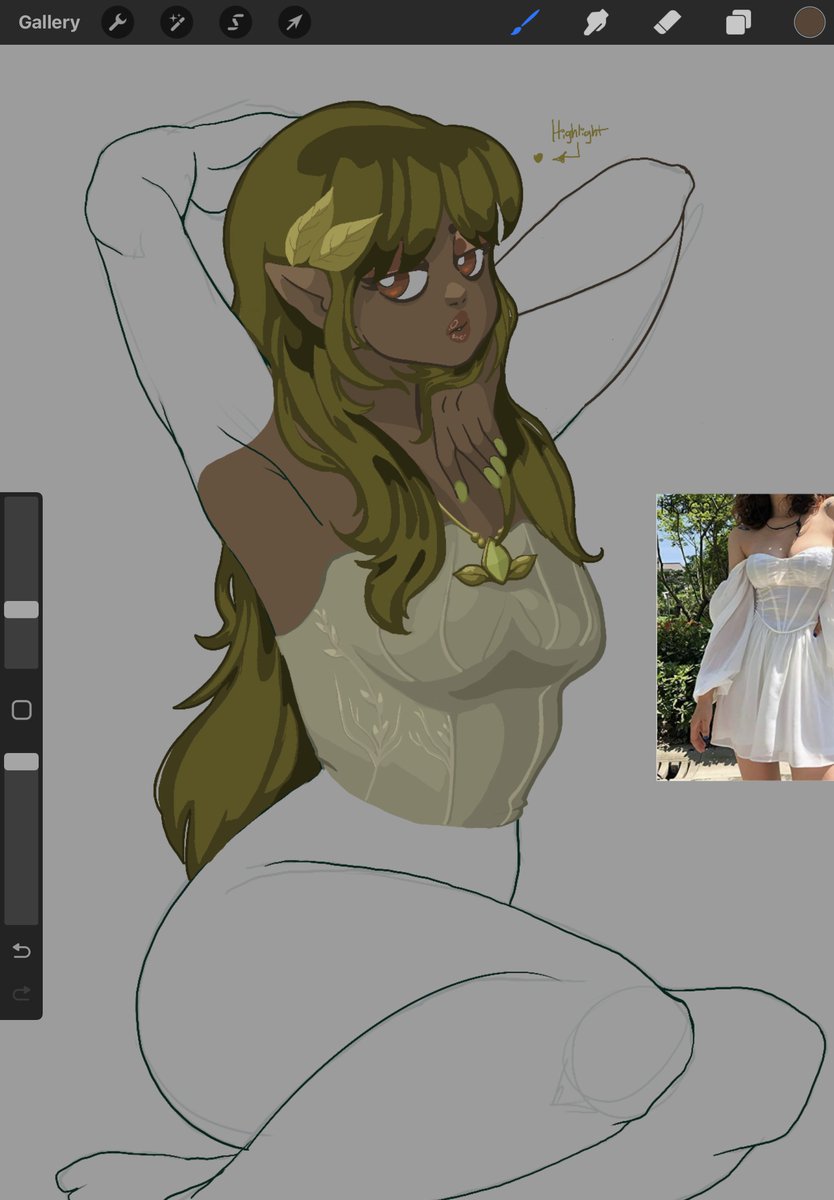Open the Actions wrench menu
The height and width of the screenshot is (1200, 834).
click(118, 22)
